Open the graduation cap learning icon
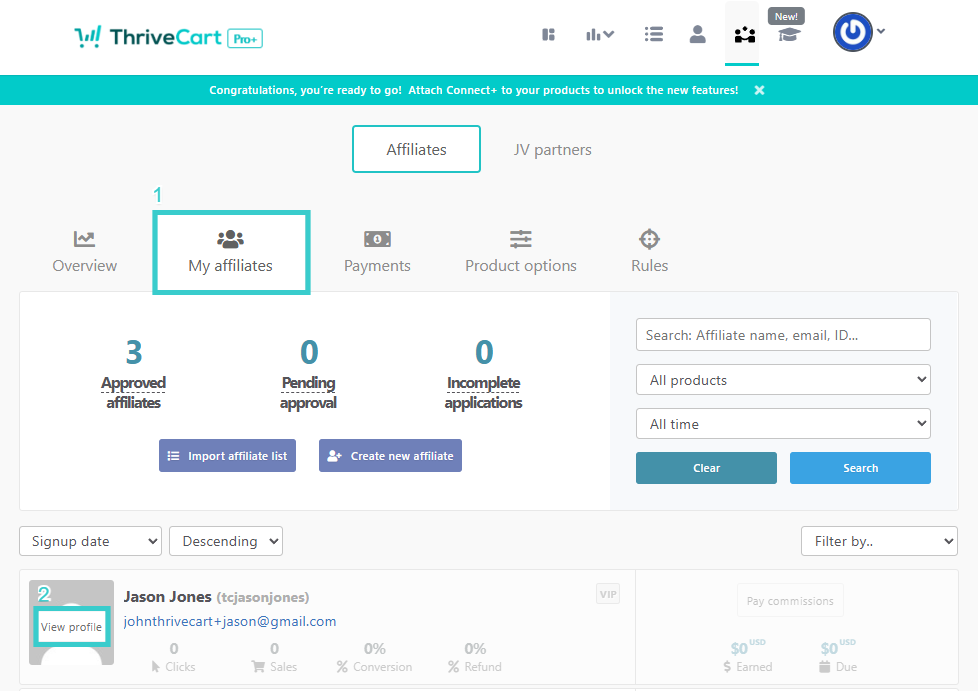 [789, 35]
